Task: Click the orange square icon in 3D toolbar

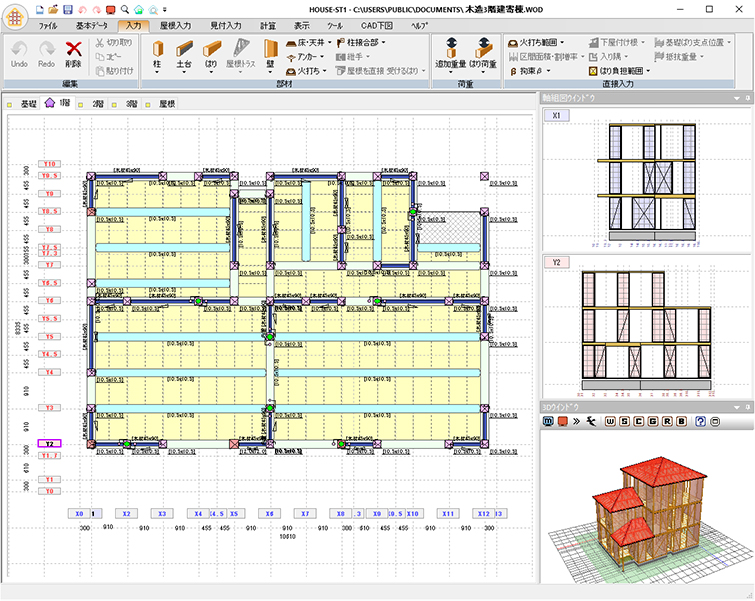Action: (x=562, y=423)
